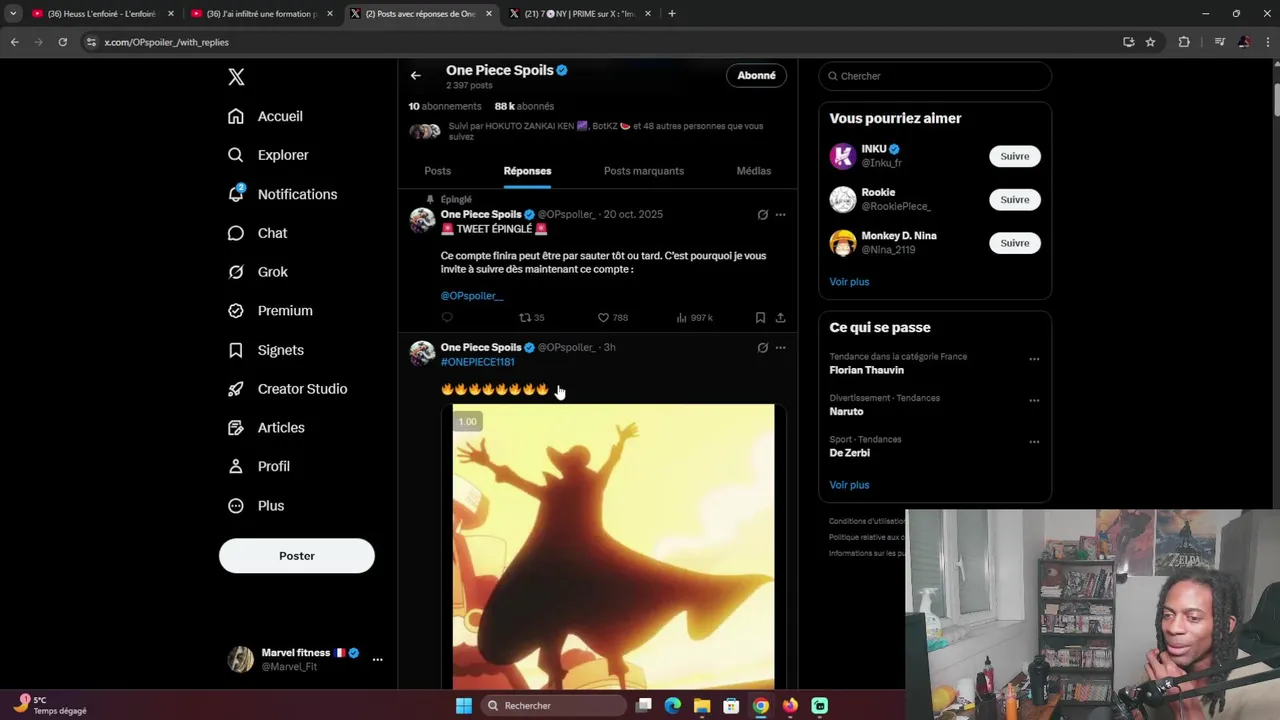Click the Abonné button

pyautogui.click(x=756, y=76)
